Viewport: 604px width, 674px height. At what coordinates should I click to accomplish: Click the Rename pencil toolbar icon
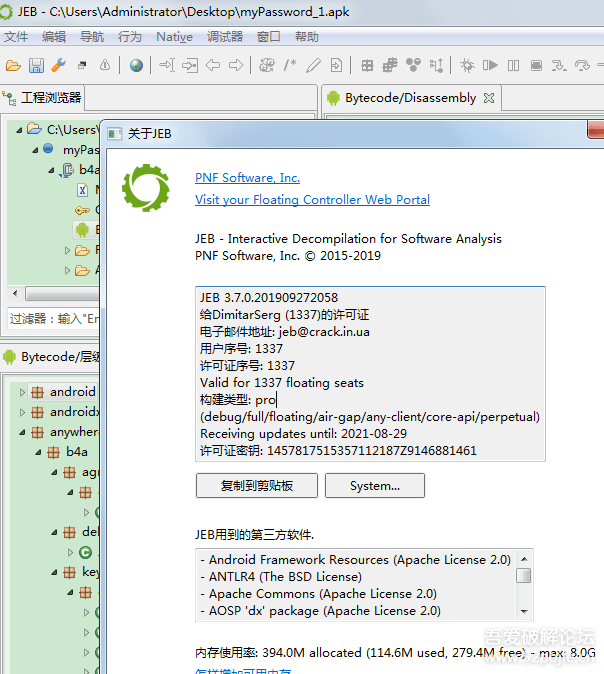coord(313,65)
